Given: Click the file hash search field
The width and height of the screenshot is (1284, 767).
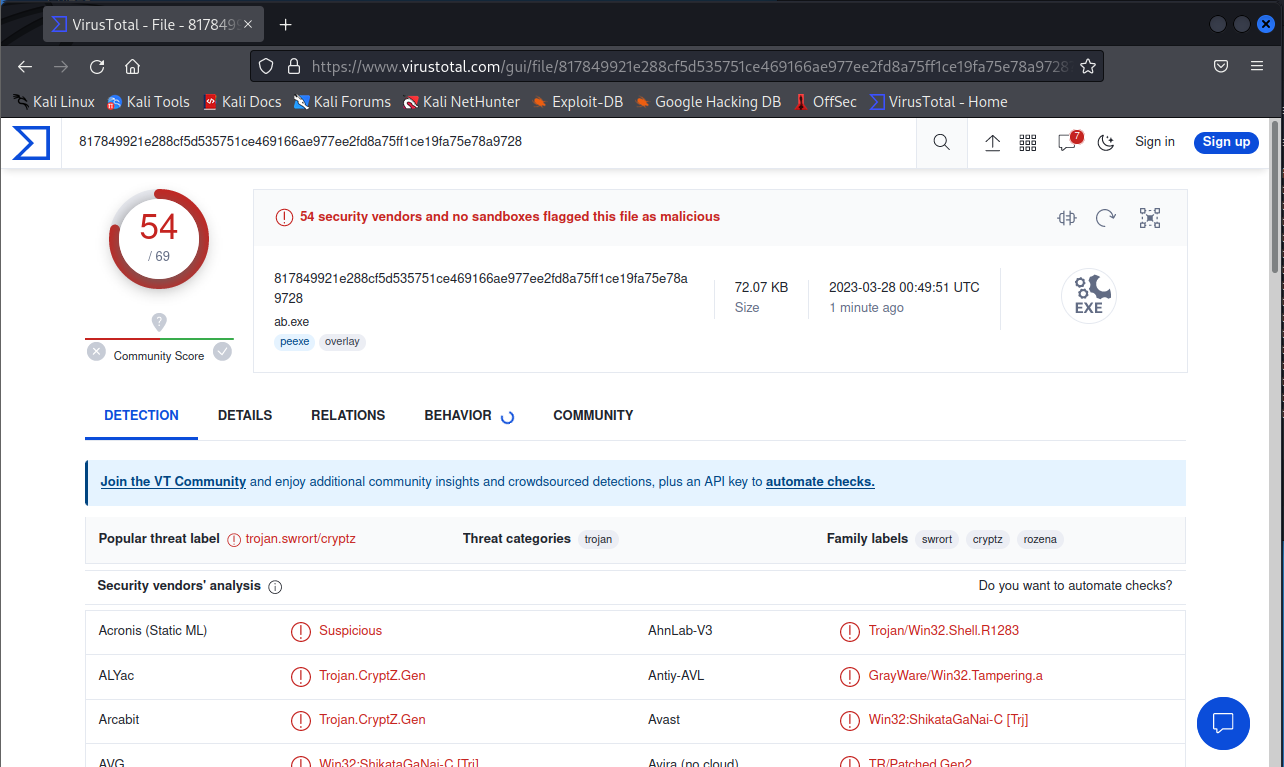Looking at the screenshot, I should point(490,142).
